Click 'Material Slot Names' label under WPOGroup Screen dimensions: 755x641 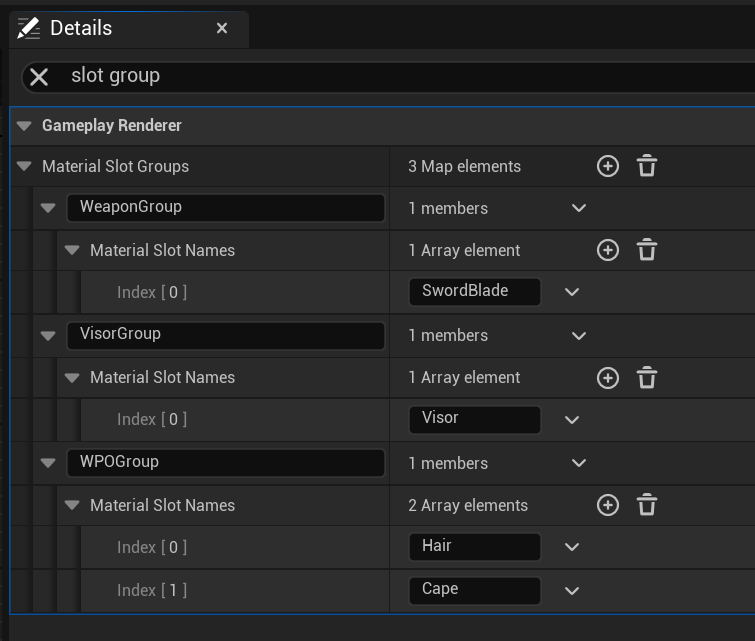point(162,506)
